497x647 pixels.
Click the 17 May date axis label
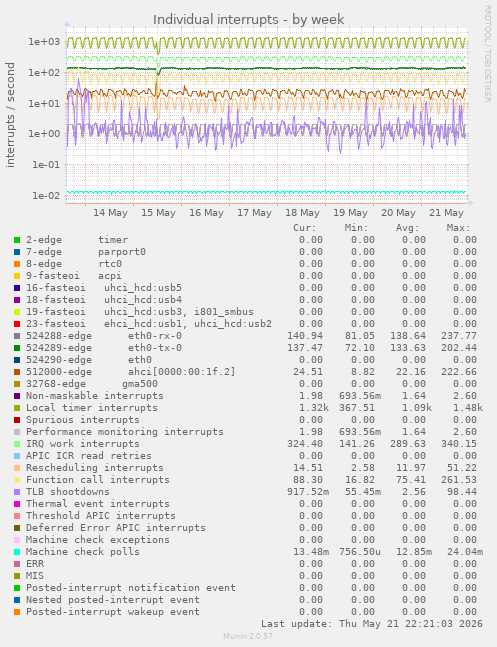(254, 213)
